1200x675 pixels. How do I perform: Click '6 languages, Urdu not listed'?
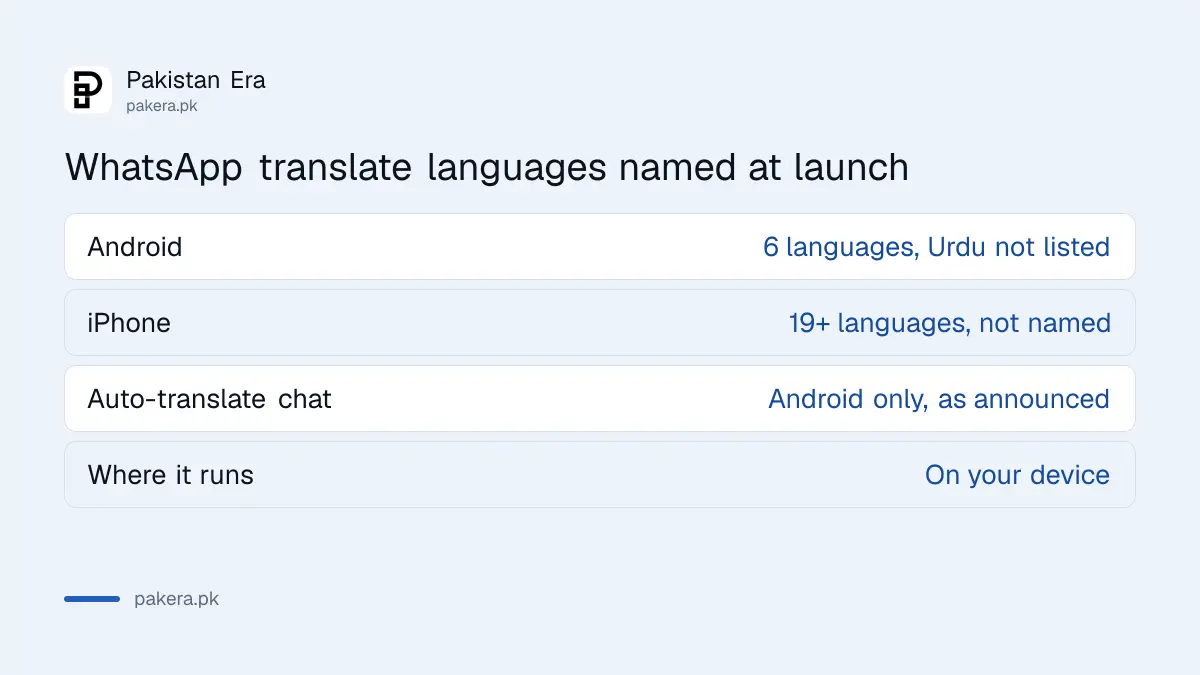[x=936, y=247]
